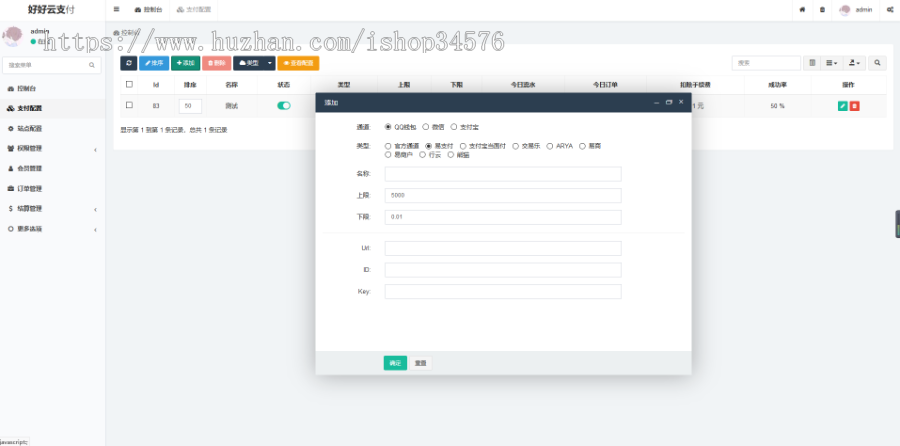Viewport: 900px width, 446px height.
Task: Click the sidebar search magnifier icon
Action: [92, 65]
